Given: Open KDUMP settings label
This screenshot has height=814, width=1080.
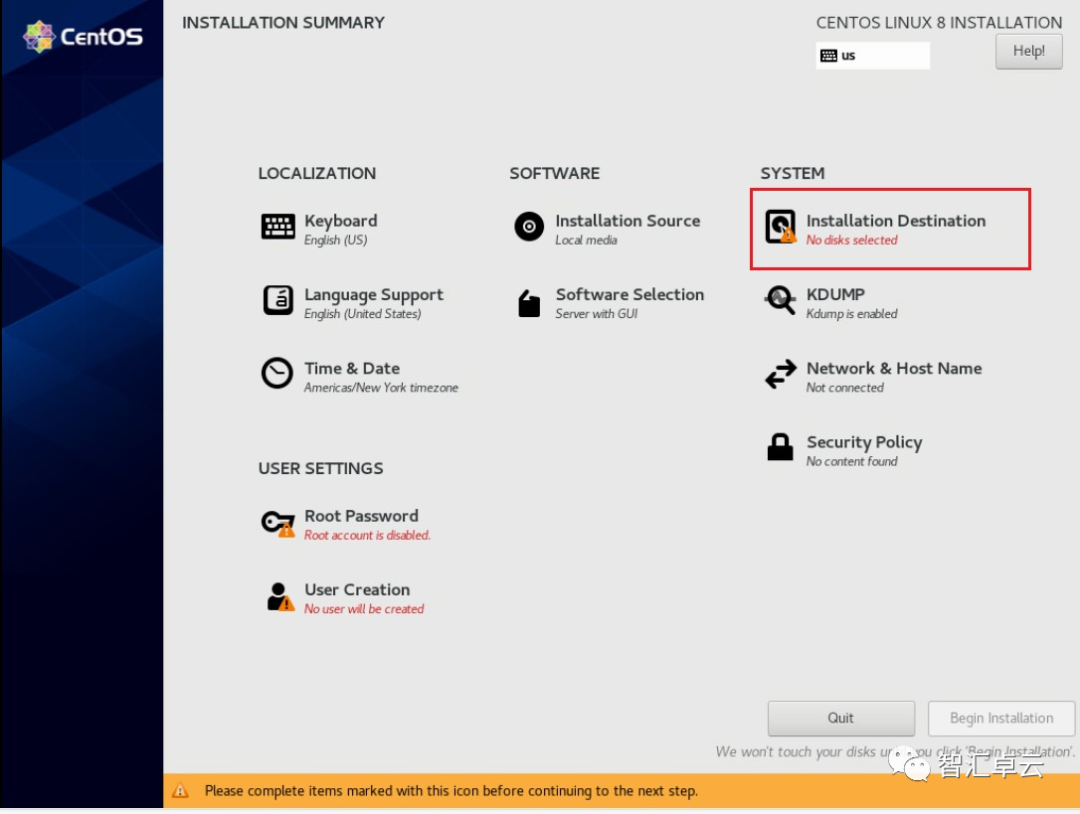Looking at the screenshot, I should click(x=835, y=295).
